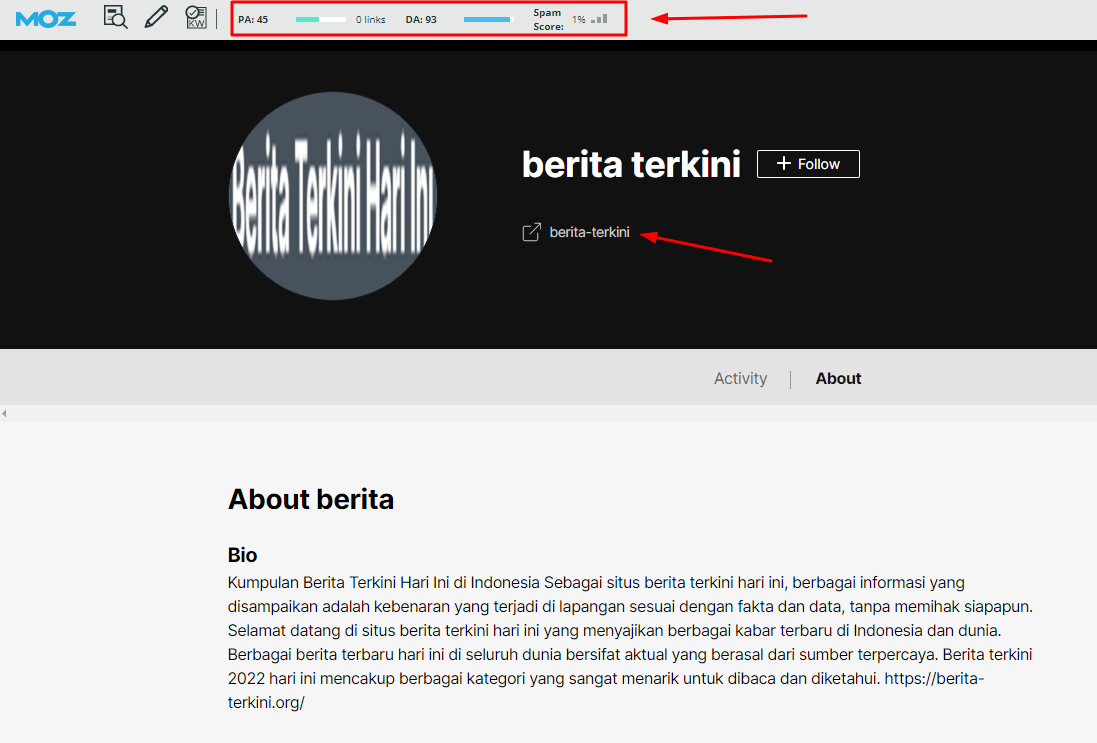This screenshot has height=743, width=1097.
Task: Click the Domain Authority progress bar
Action: click(488, 20)
